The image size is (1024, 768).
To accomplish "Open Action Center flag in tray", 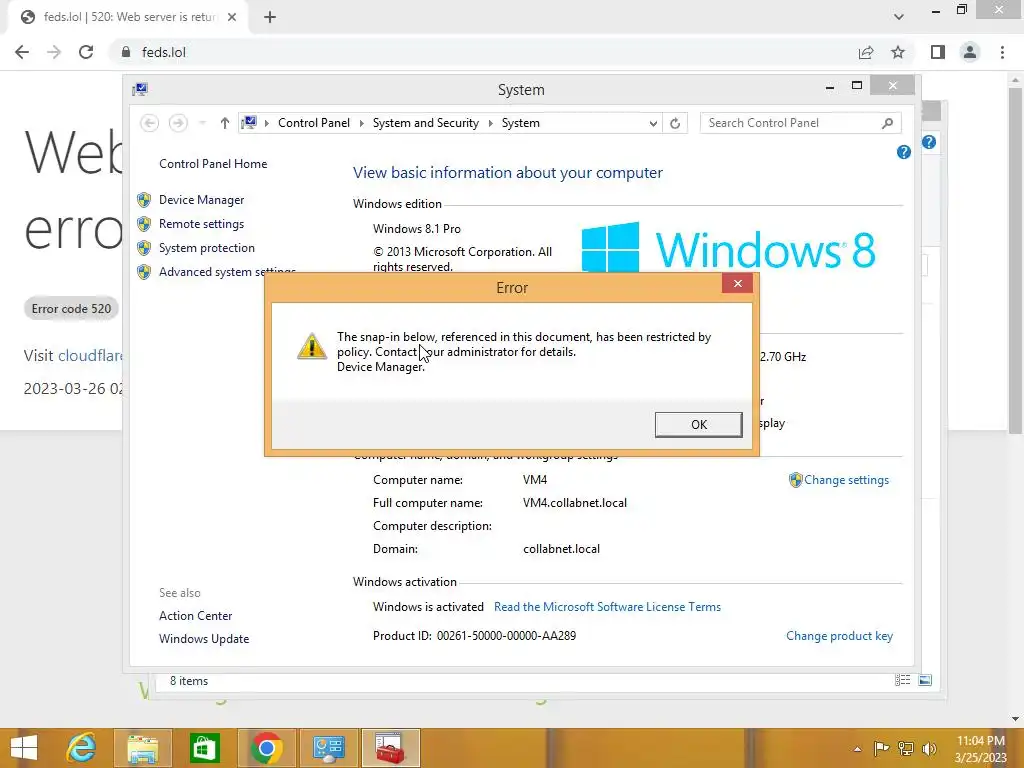I will coord(882,748).
